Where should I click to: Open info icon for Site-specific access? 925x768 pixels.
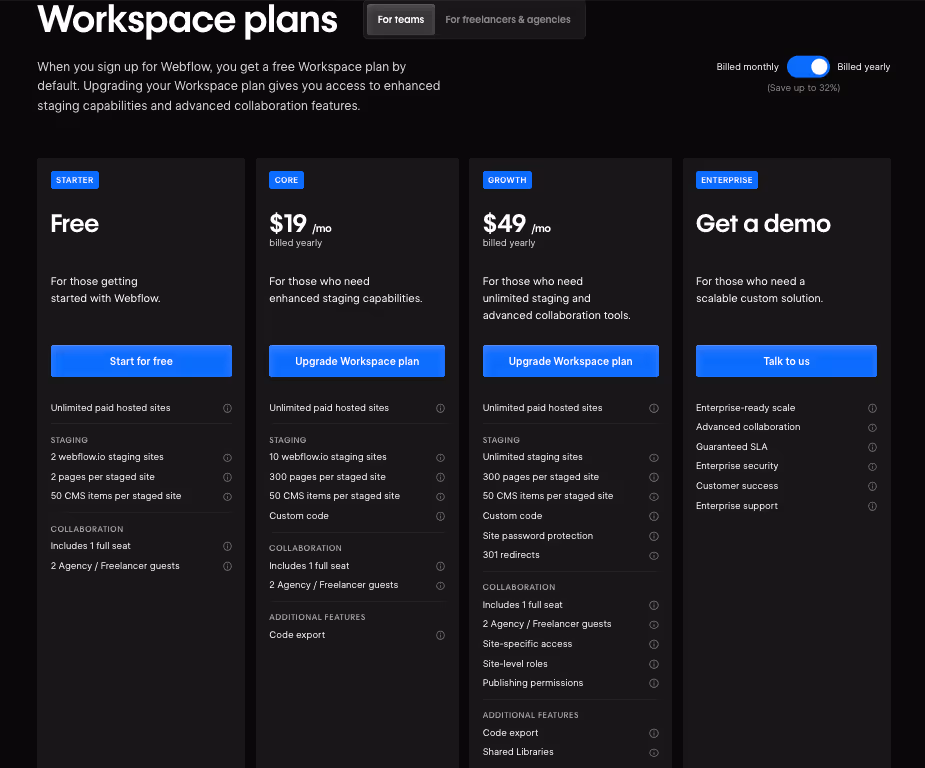click(x=654, y=644)
